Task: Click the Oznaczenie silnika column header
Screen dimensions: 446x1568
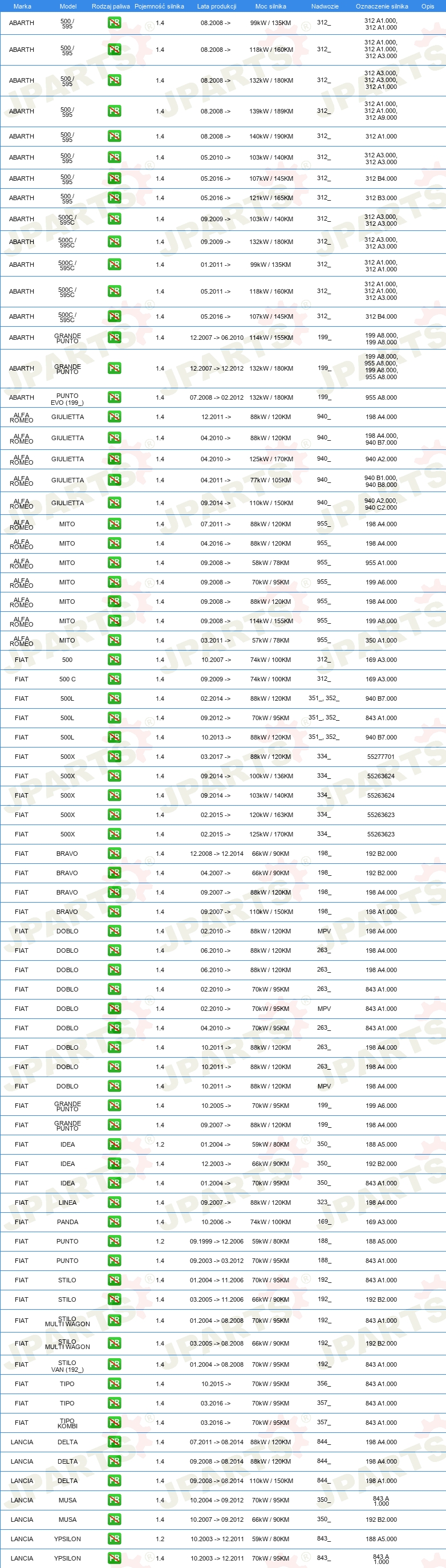Action: point(382,6)
